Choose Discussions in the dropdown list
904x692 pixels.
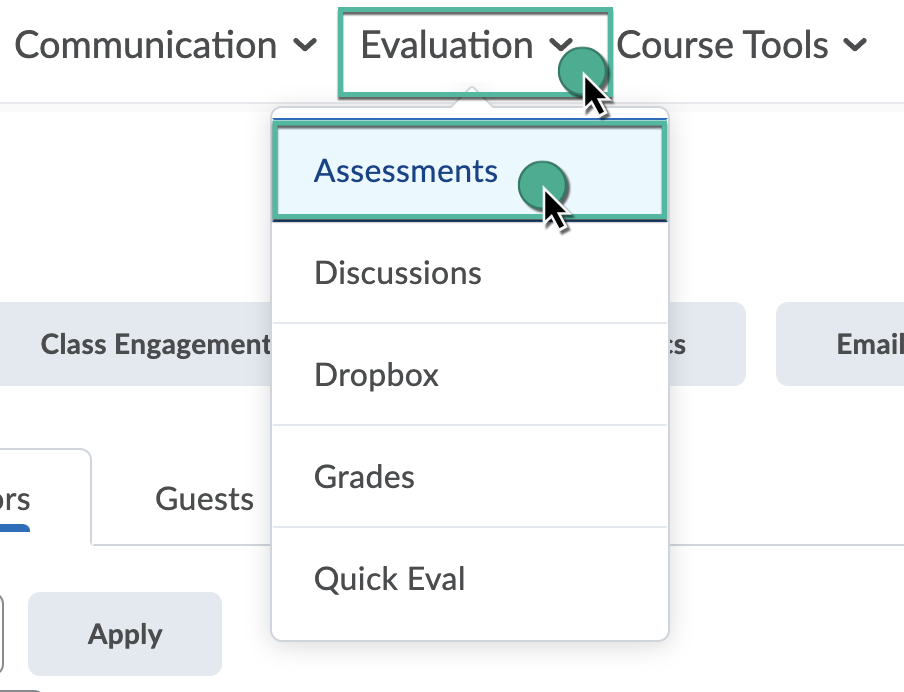click(x=398, y=273)
